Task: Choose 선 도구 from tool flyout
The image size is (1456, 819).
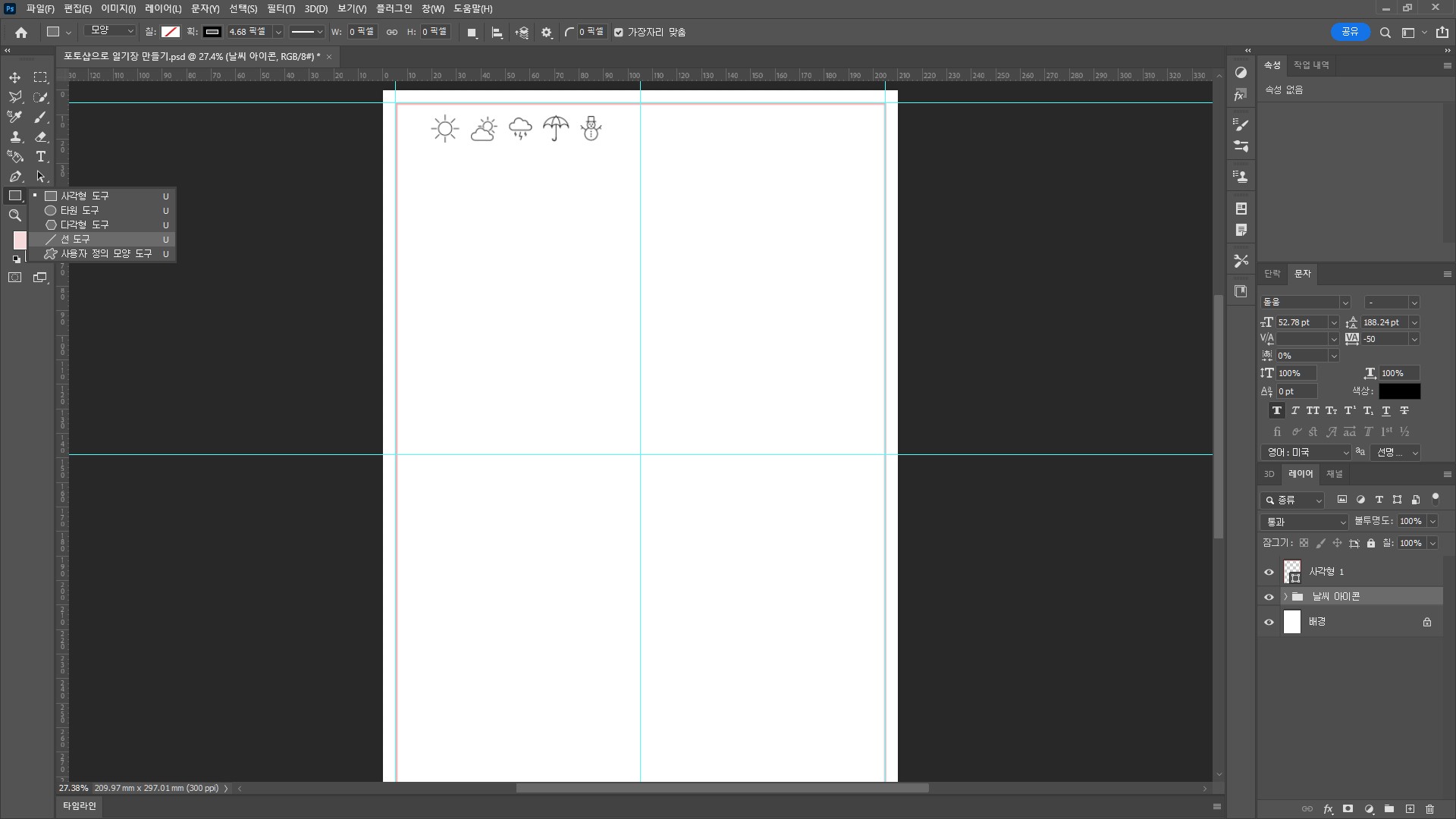Action: coord(75,239)
